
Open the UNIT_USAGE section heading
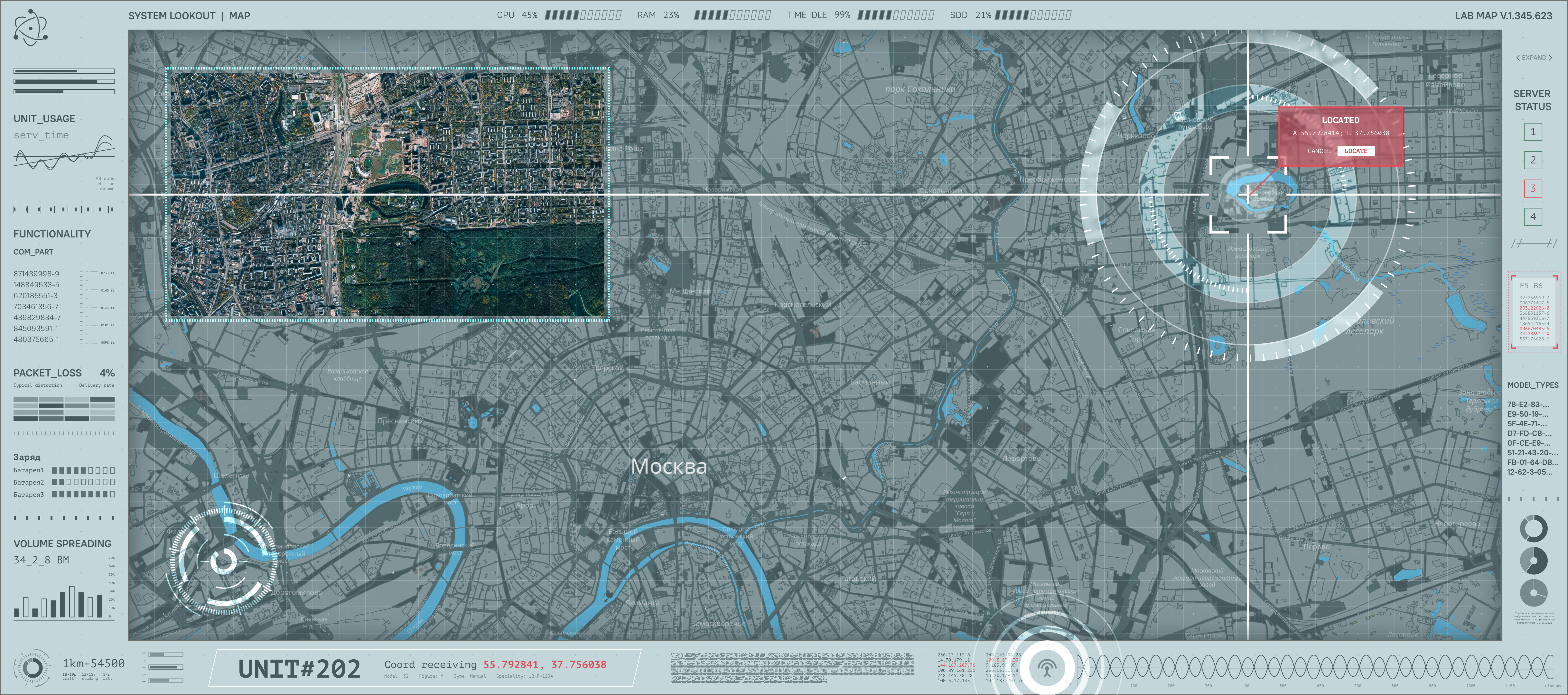tap(44, 119)
